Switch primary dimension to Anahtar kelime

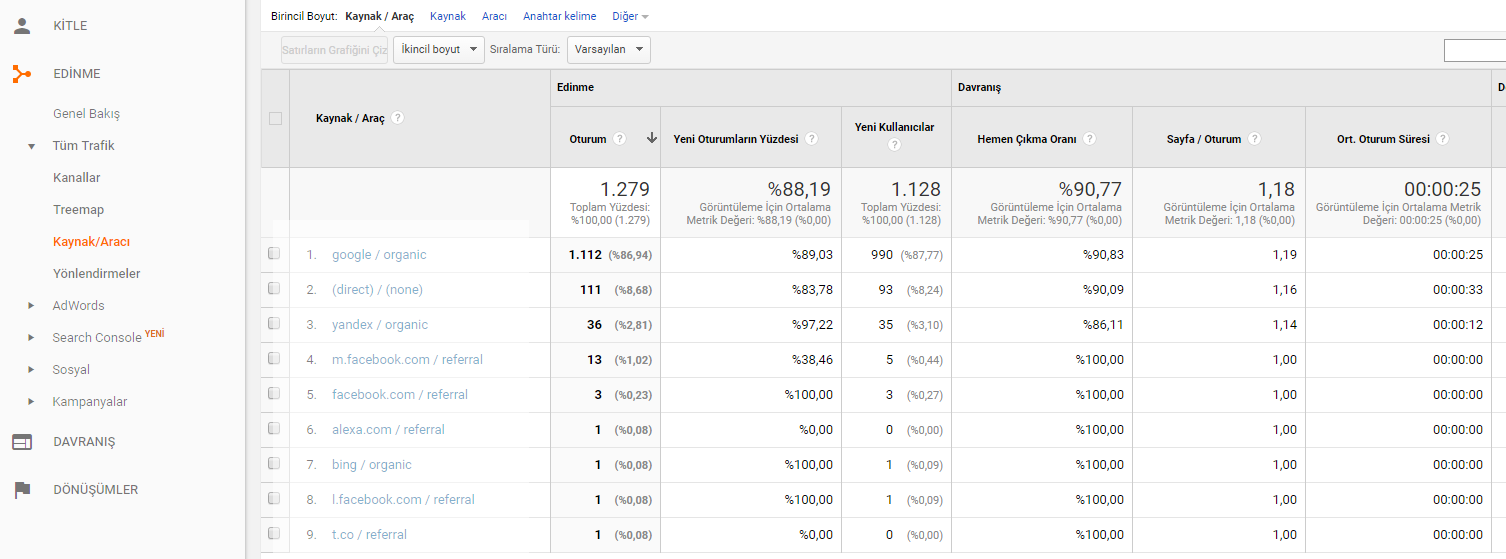(x=560, y=16)
